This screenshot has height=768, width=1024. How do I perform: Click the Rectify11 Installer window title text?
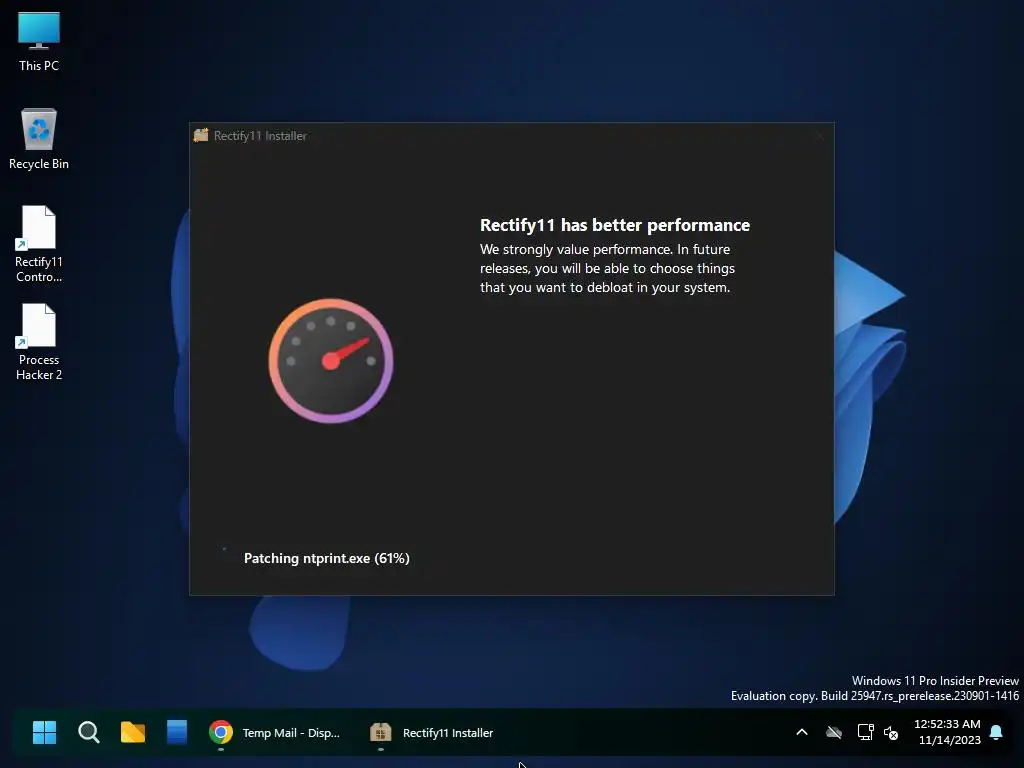(260, 136)
